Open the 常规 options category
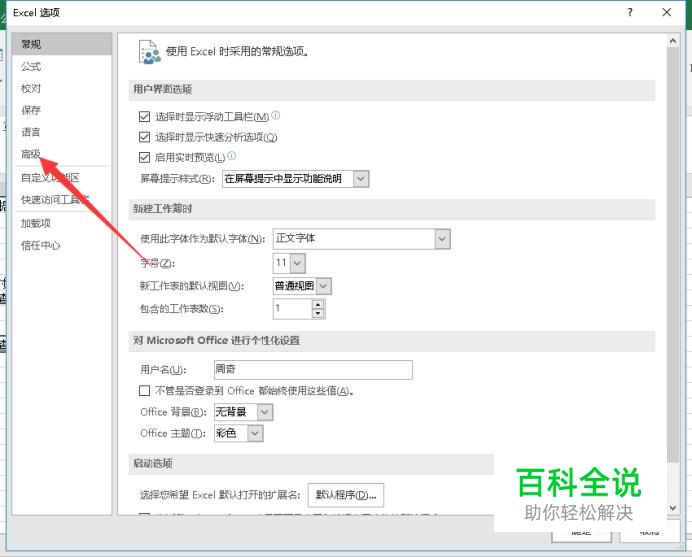 click(62, 44)
